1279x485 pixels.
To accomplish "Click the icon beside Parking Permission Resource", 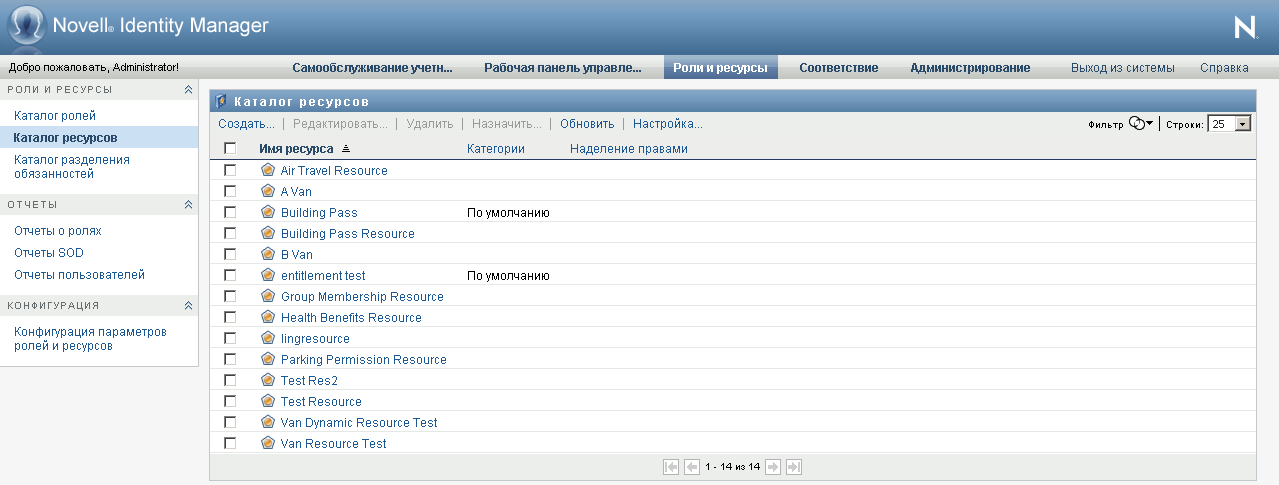I will pyautogui.click(x=267, y=359).
